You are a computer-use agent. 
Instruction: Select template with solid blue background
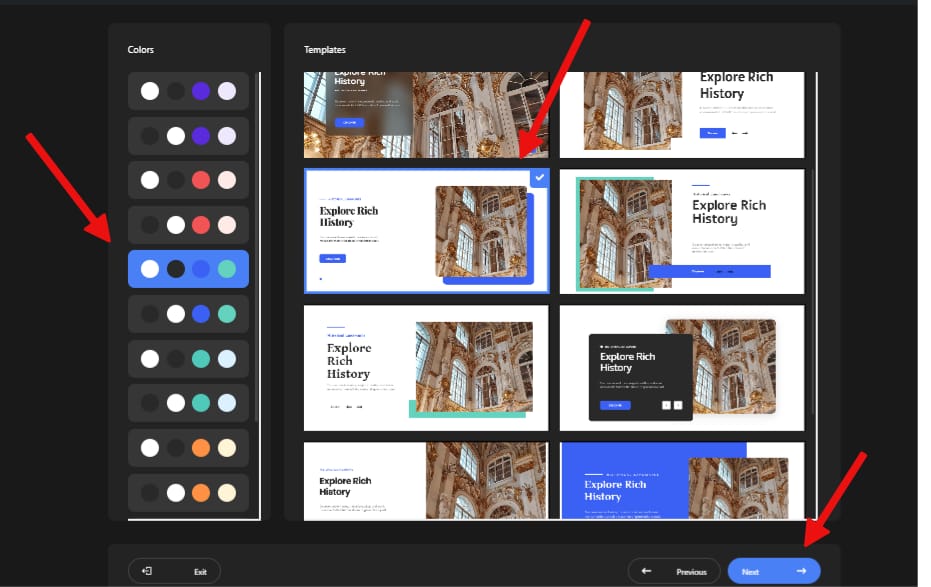point(682,481)
